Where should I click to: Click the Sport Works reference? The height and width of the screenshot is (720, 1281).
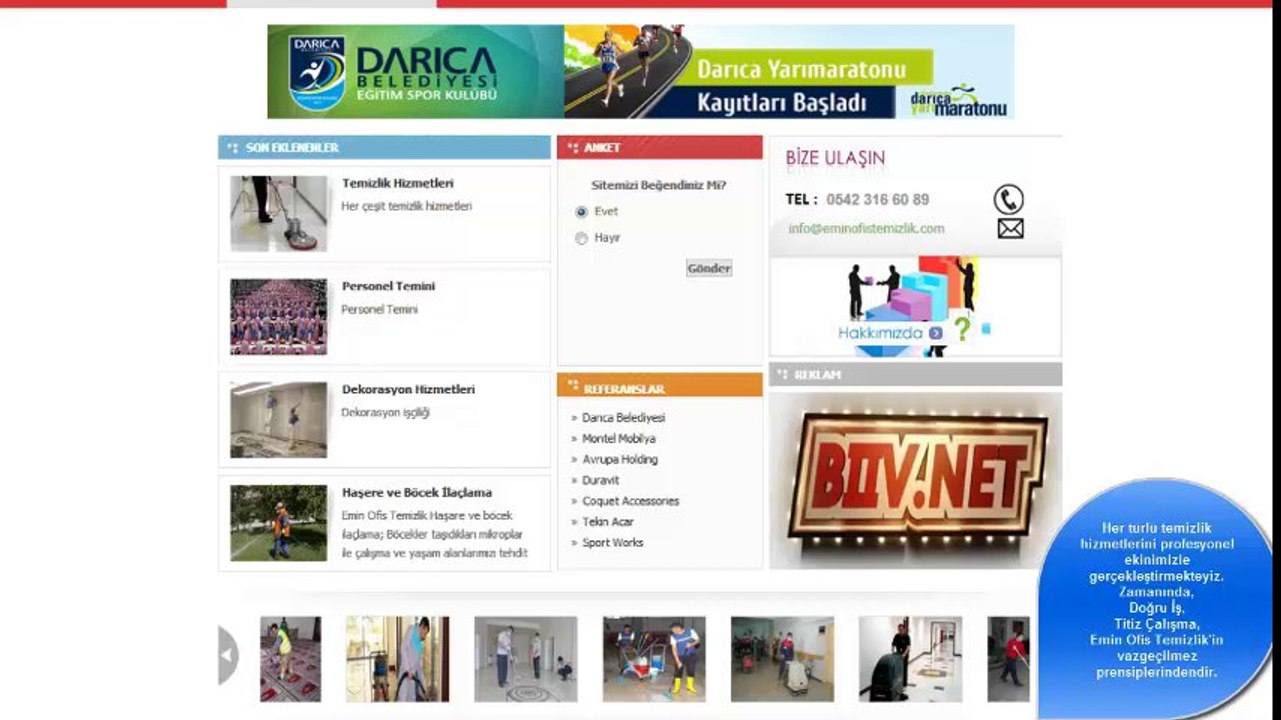(x=613, y=543)
